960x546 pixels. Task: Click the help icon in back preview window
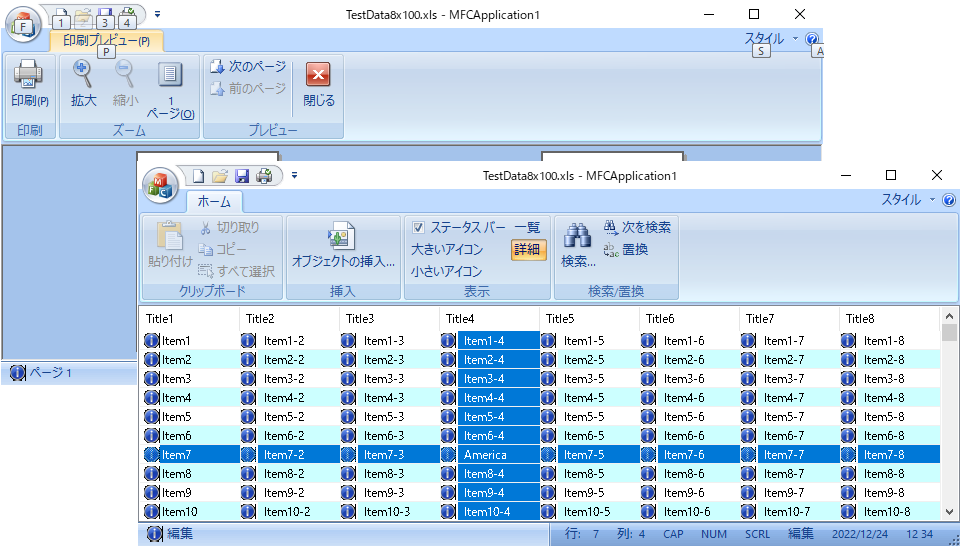point(812,39)
